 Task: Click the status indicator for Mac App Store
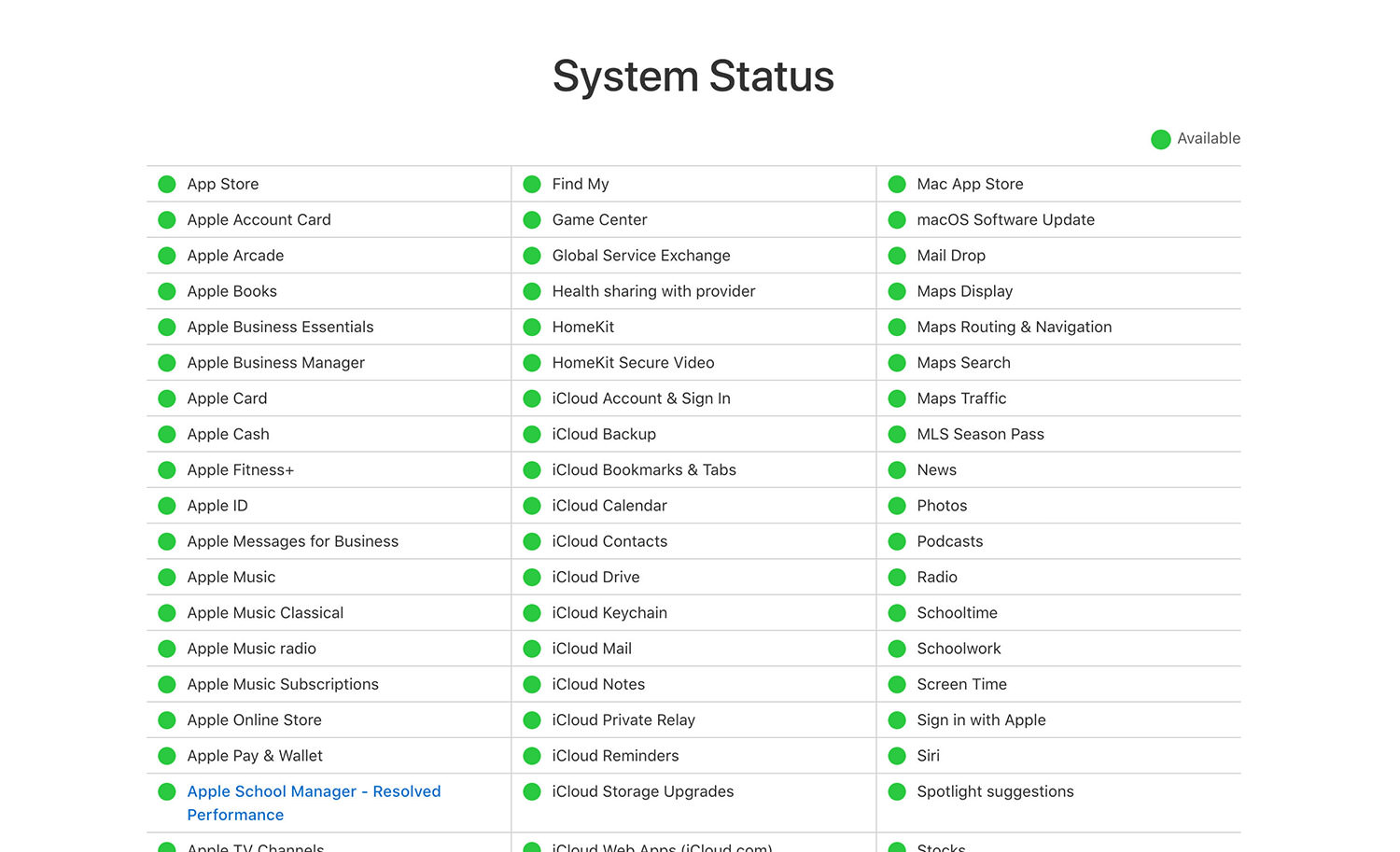pyautogui.click(x=897, y=184)
